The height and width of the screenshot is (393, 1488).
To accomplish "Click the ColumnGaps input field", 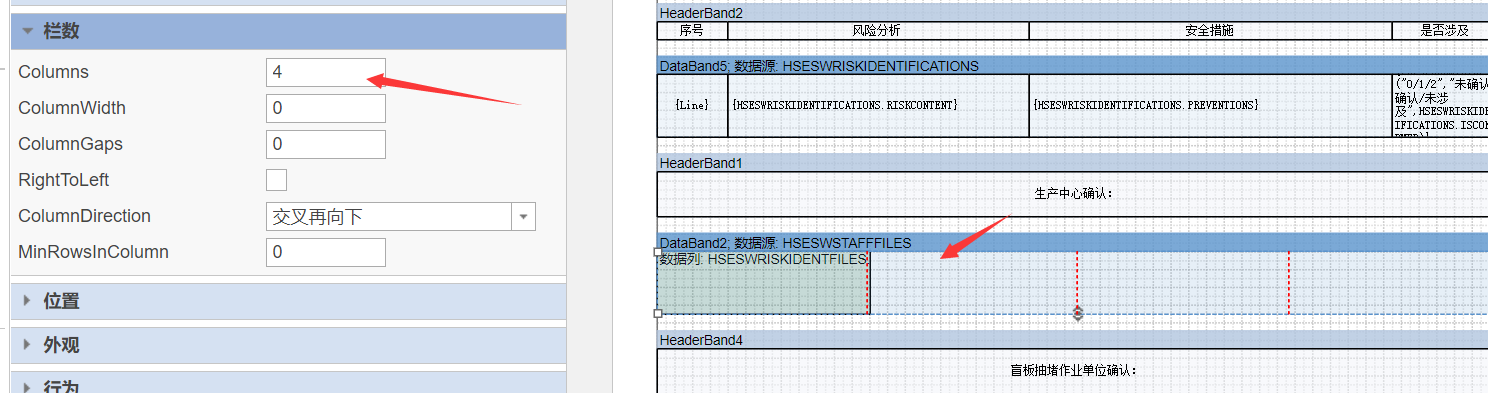I will point(326,144).
